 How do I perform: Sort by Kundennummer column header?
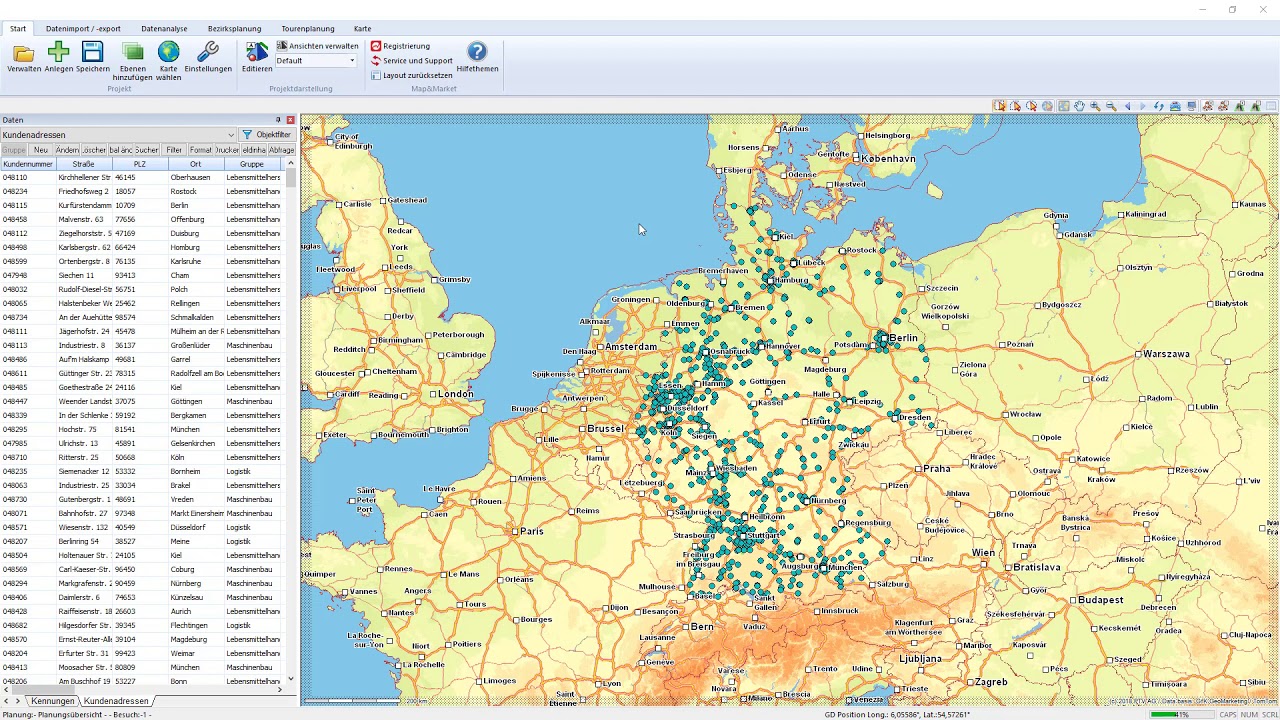28,164
